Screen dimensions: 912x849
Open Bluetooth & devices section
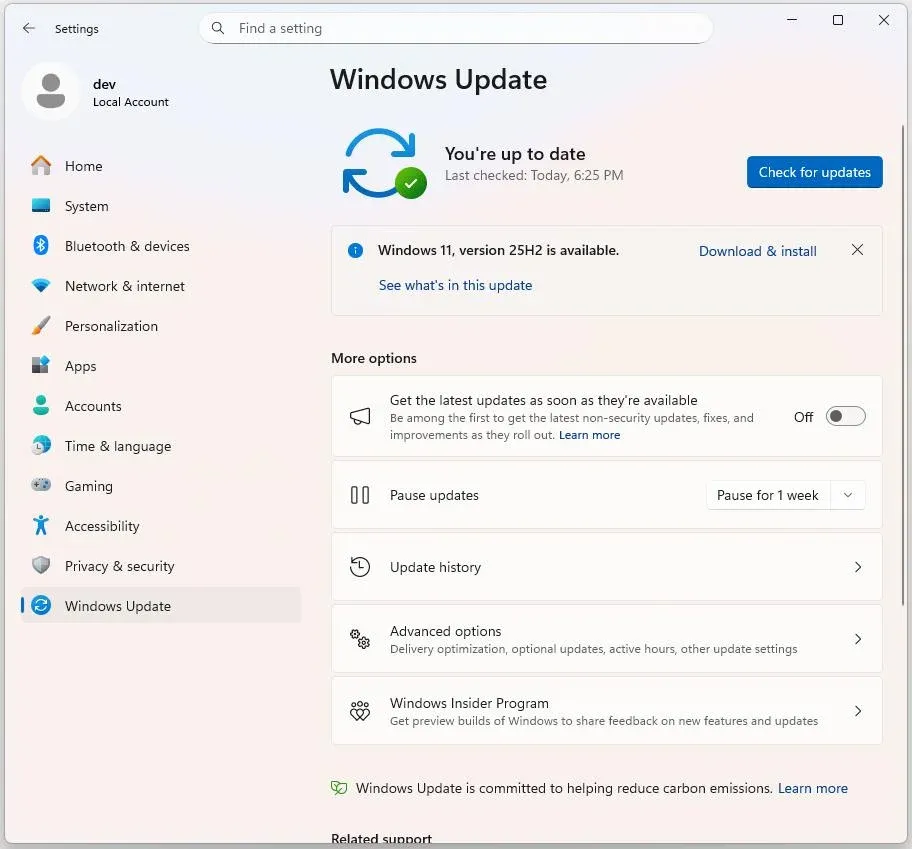pyautogui.click(x=161, y=245)
